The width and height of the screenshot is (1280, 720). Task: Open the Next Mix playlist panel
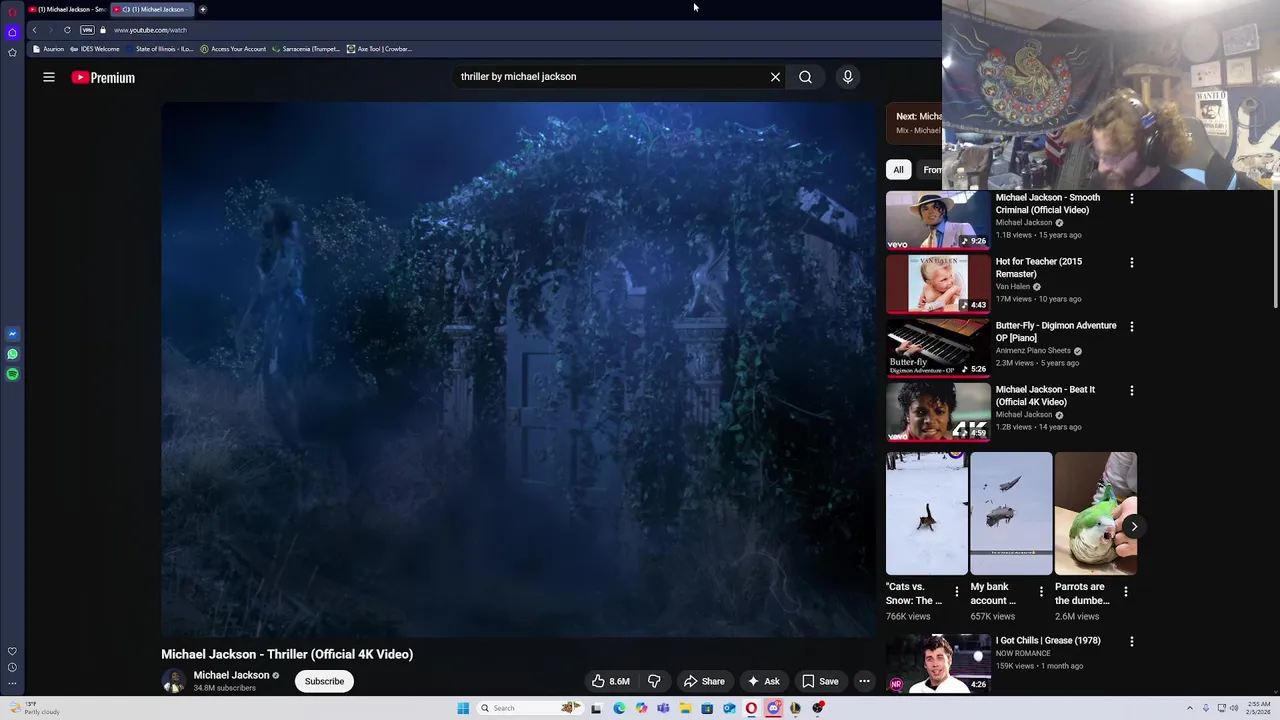click(x=914, y=123)
